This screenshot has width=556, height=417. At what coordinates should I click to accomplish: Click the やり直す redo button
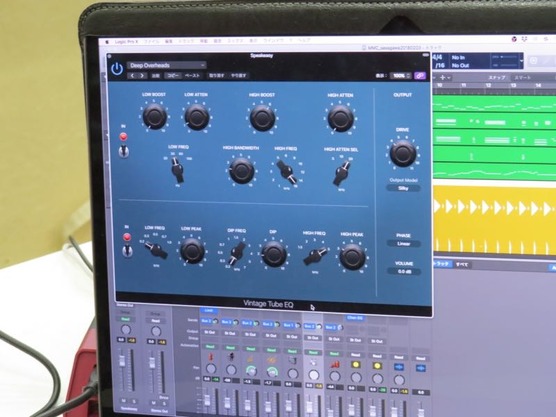coord(239,76)
